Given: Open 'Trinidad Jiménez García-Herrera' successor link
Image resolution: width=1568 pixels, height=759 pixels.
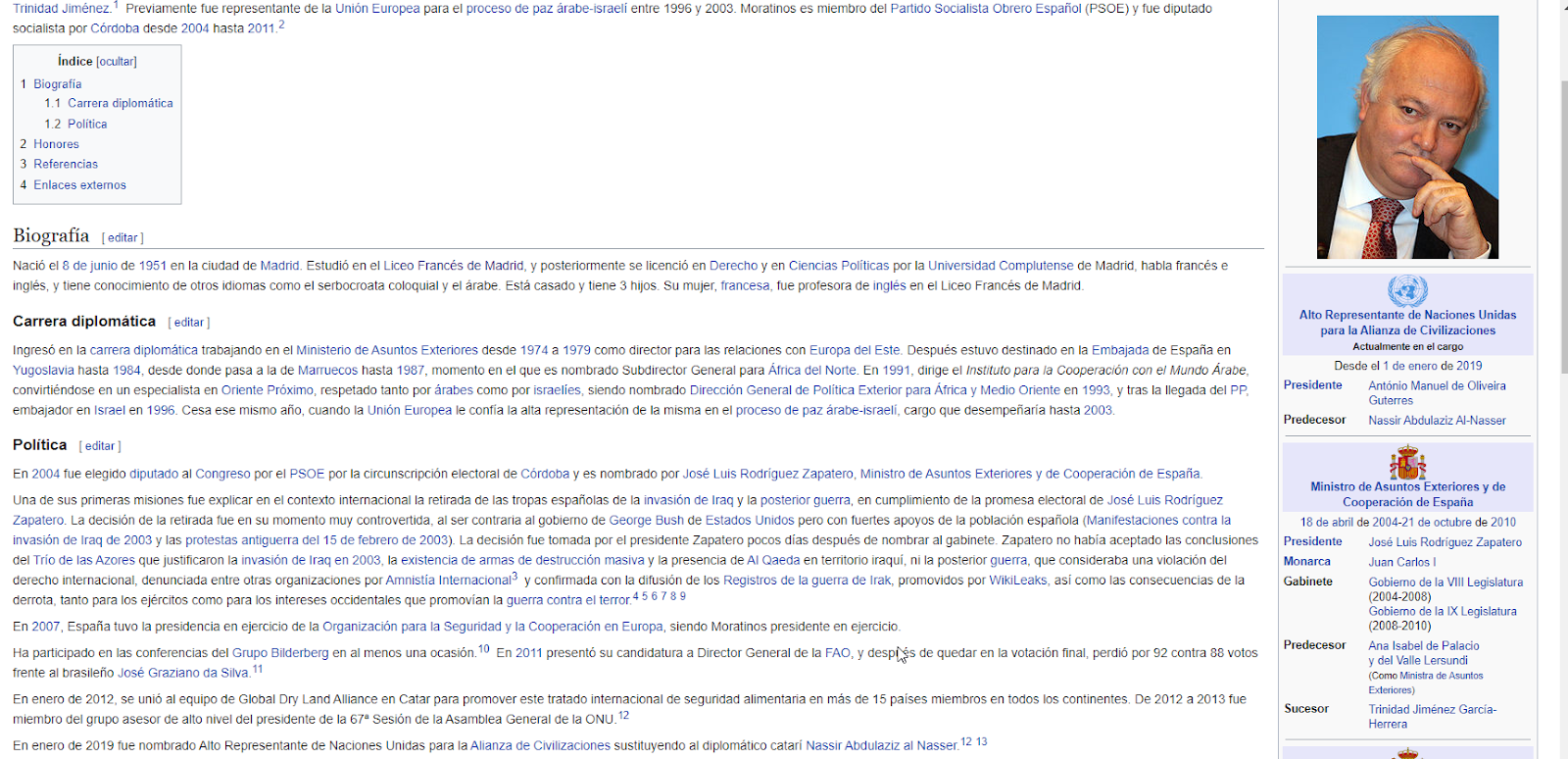Looking at the screenshot, I should click(1433, 717).
